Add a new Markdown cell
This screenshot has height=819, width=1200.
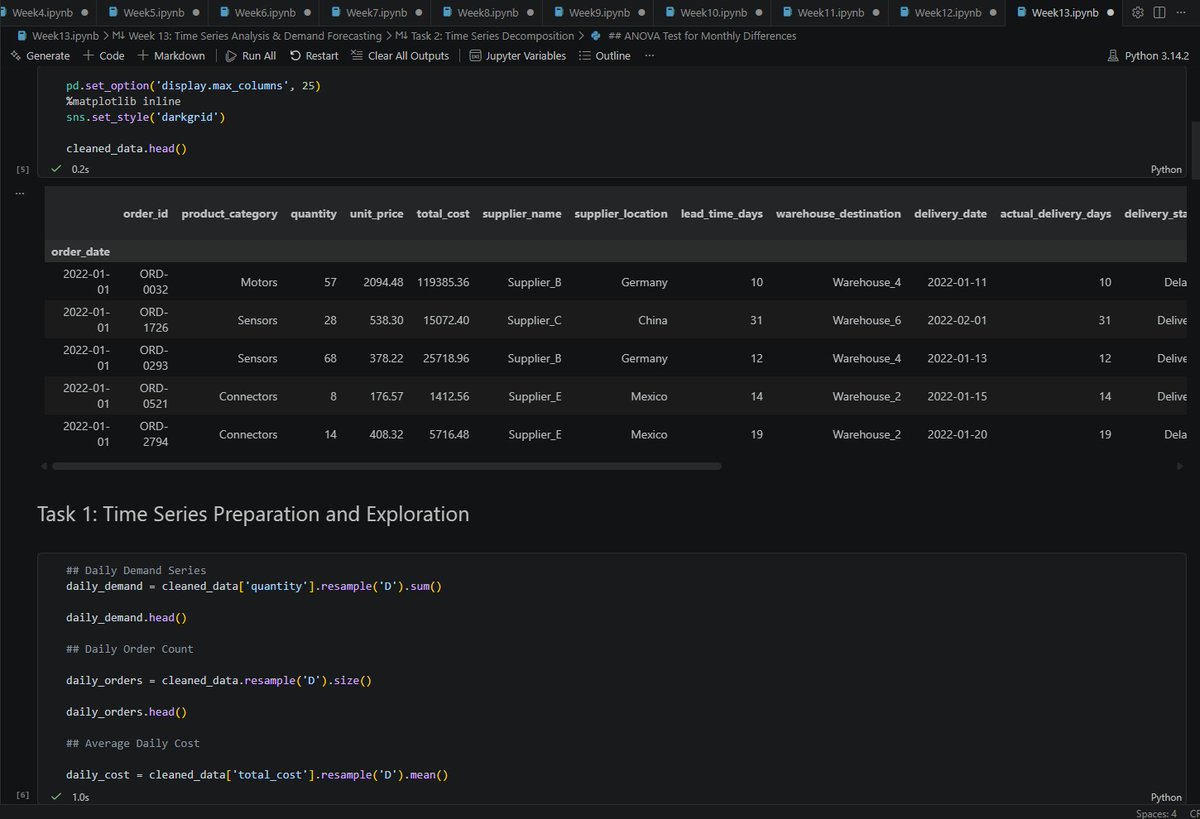[x=171, y=56]
